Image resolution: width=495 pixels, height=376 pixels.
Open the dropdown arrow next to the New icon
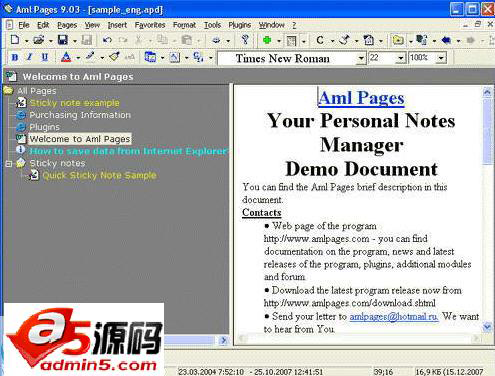click(x=26, y=41)
